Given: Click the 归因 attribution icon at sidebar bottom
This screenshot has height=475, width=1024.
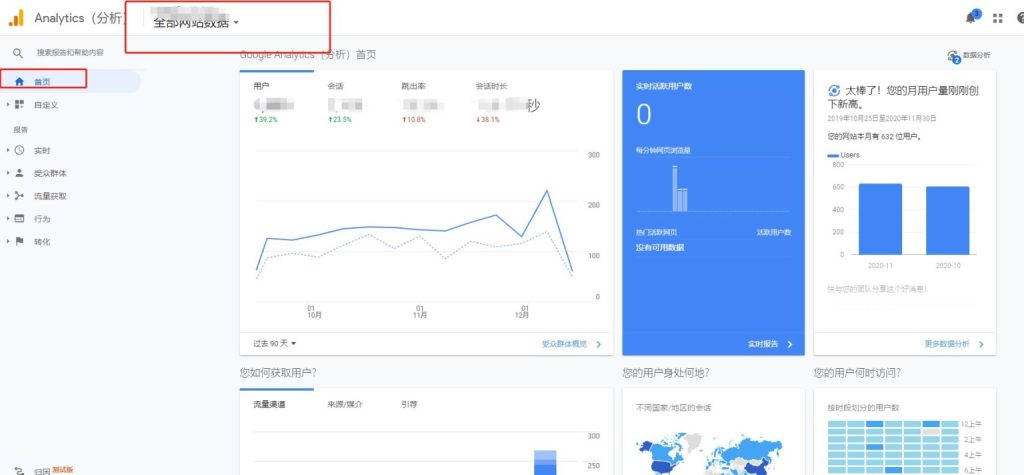Looking at the screenshot, I should [x=19, y=469].
